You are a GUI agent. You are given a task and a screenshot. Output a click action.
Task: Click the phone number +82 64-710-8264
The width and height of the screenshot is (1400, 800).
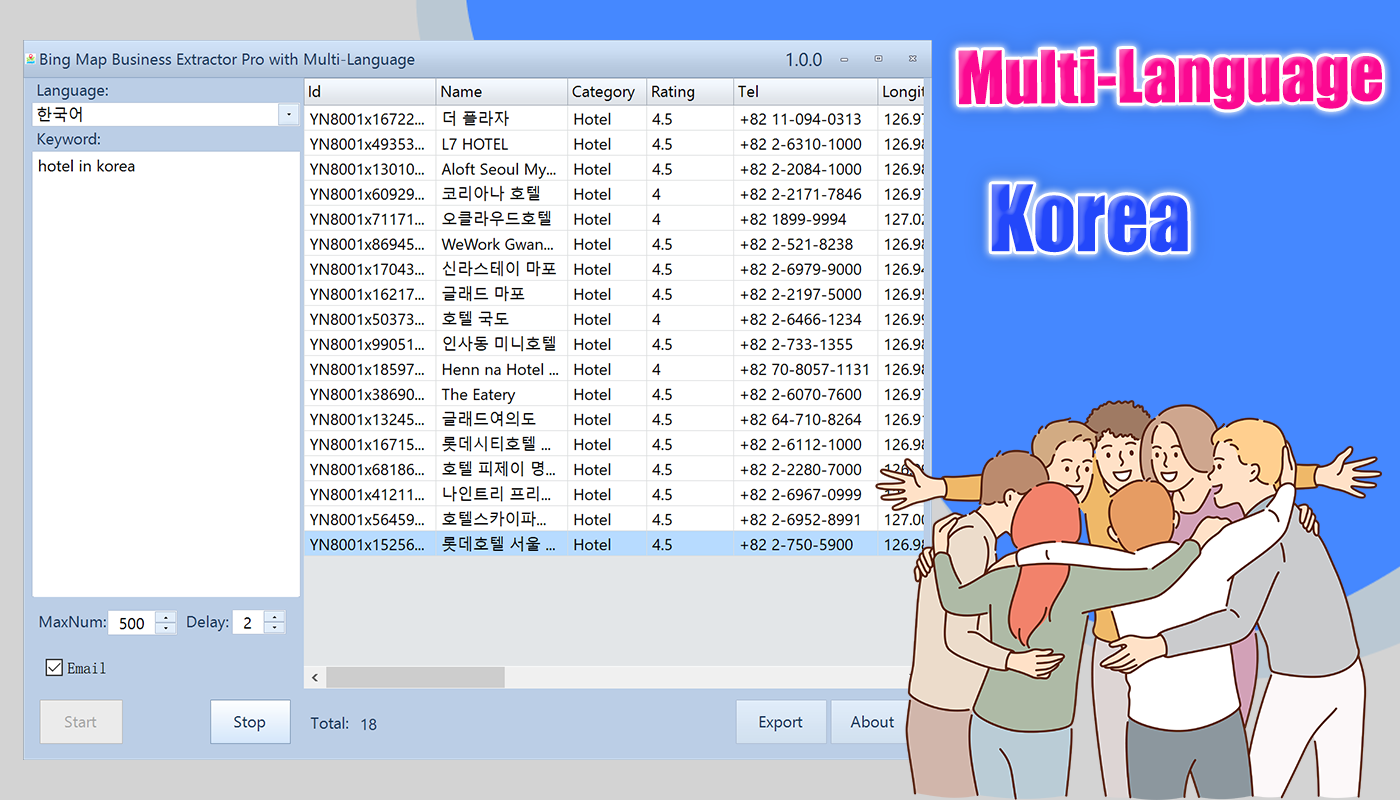[x=800, y=419]
